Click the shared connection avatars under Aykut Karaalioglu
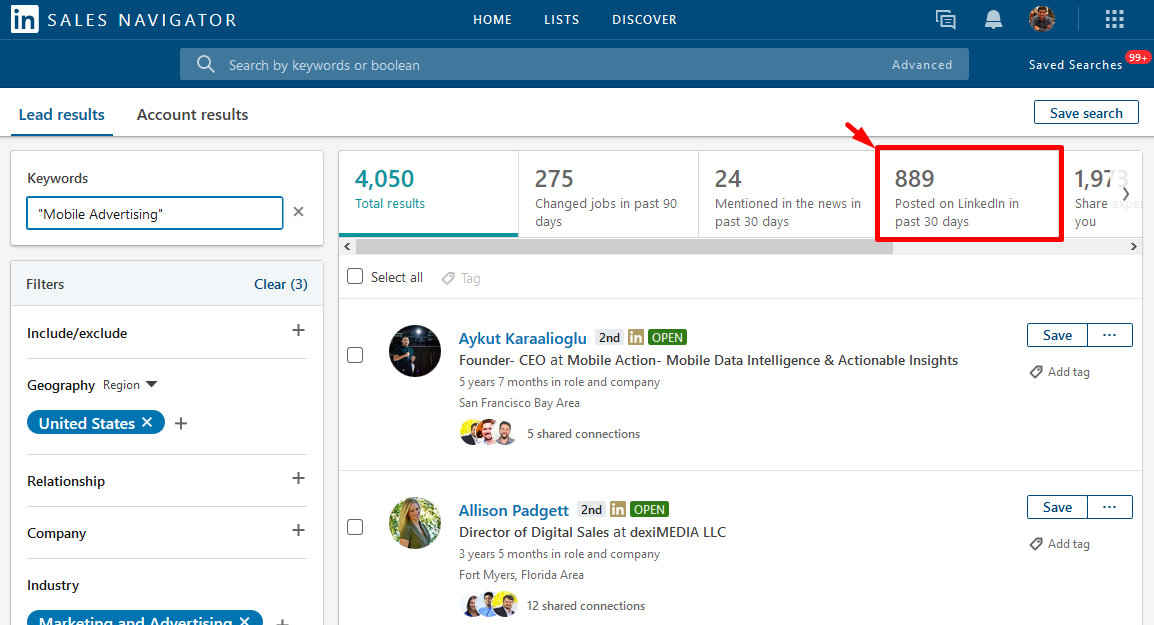Image resolution: width=1154 pixels, height=625 pixels. point(488,433)
